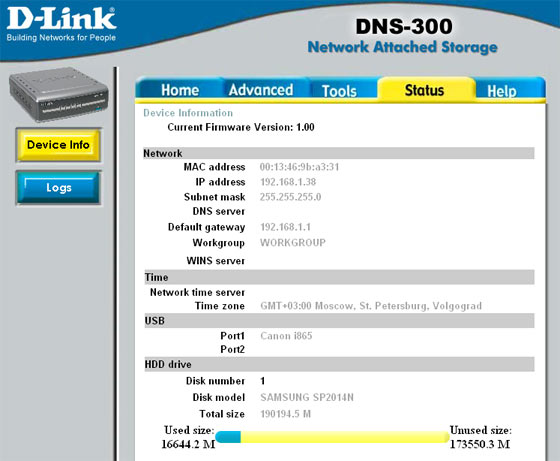The width and height of the screenshot is (560, 461).
Task: Click the time zone value text
Action: click(x=371, y=306)
